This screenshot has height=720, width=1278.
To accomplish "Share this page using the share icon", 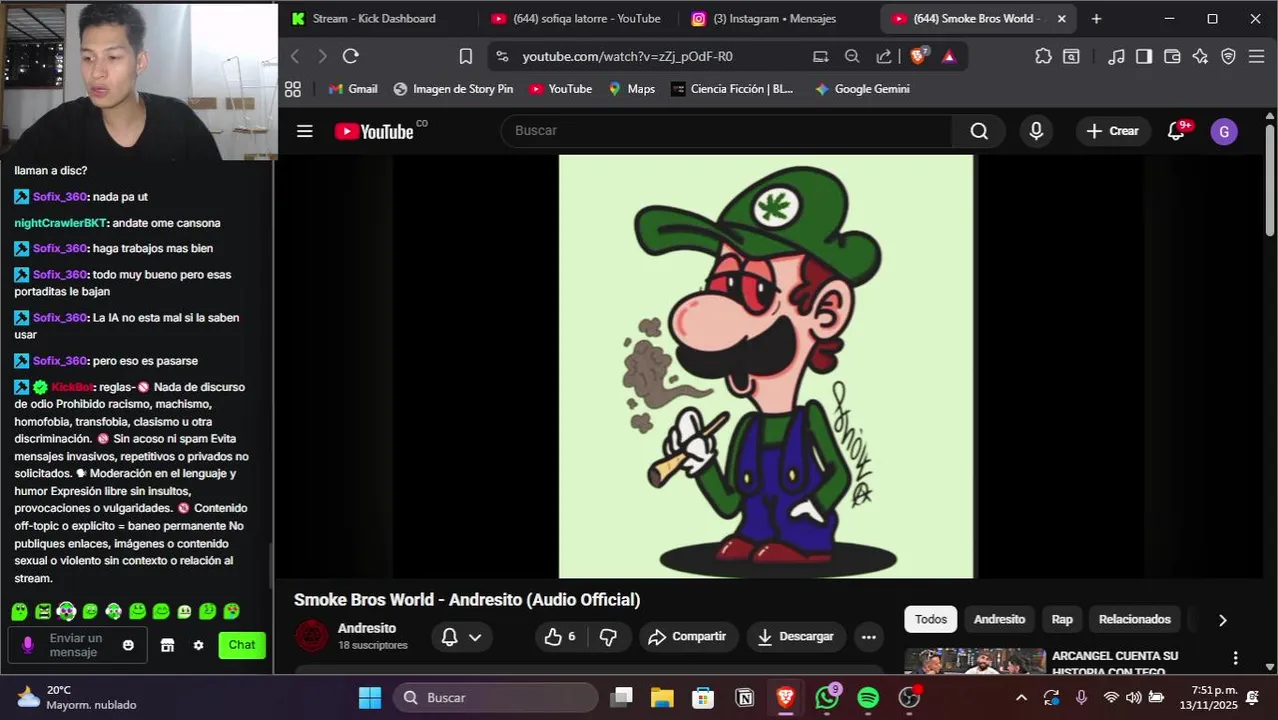I will point(884,57).
